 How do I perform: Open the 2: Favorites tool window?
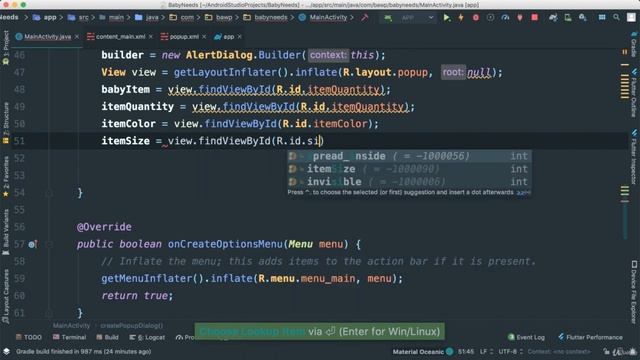point(6,176)
